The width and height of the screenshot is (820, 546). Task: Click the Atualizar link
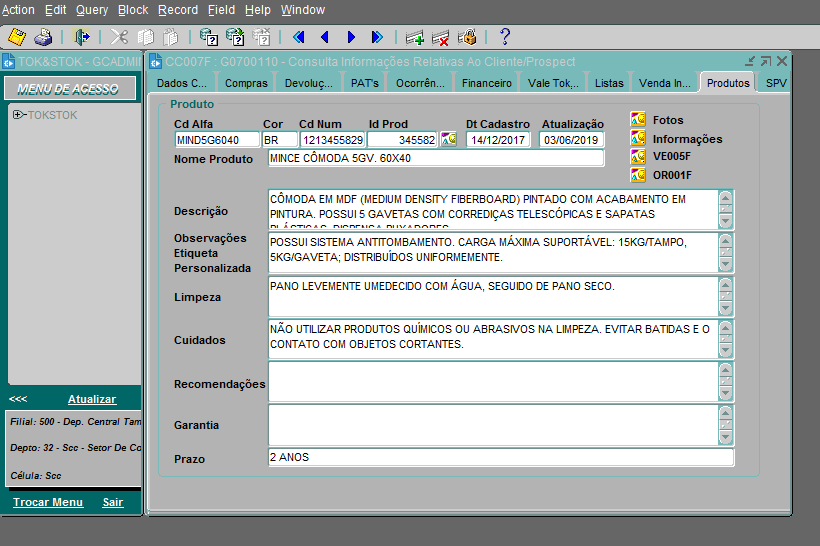pyautogui.click(x=92, y=399)
